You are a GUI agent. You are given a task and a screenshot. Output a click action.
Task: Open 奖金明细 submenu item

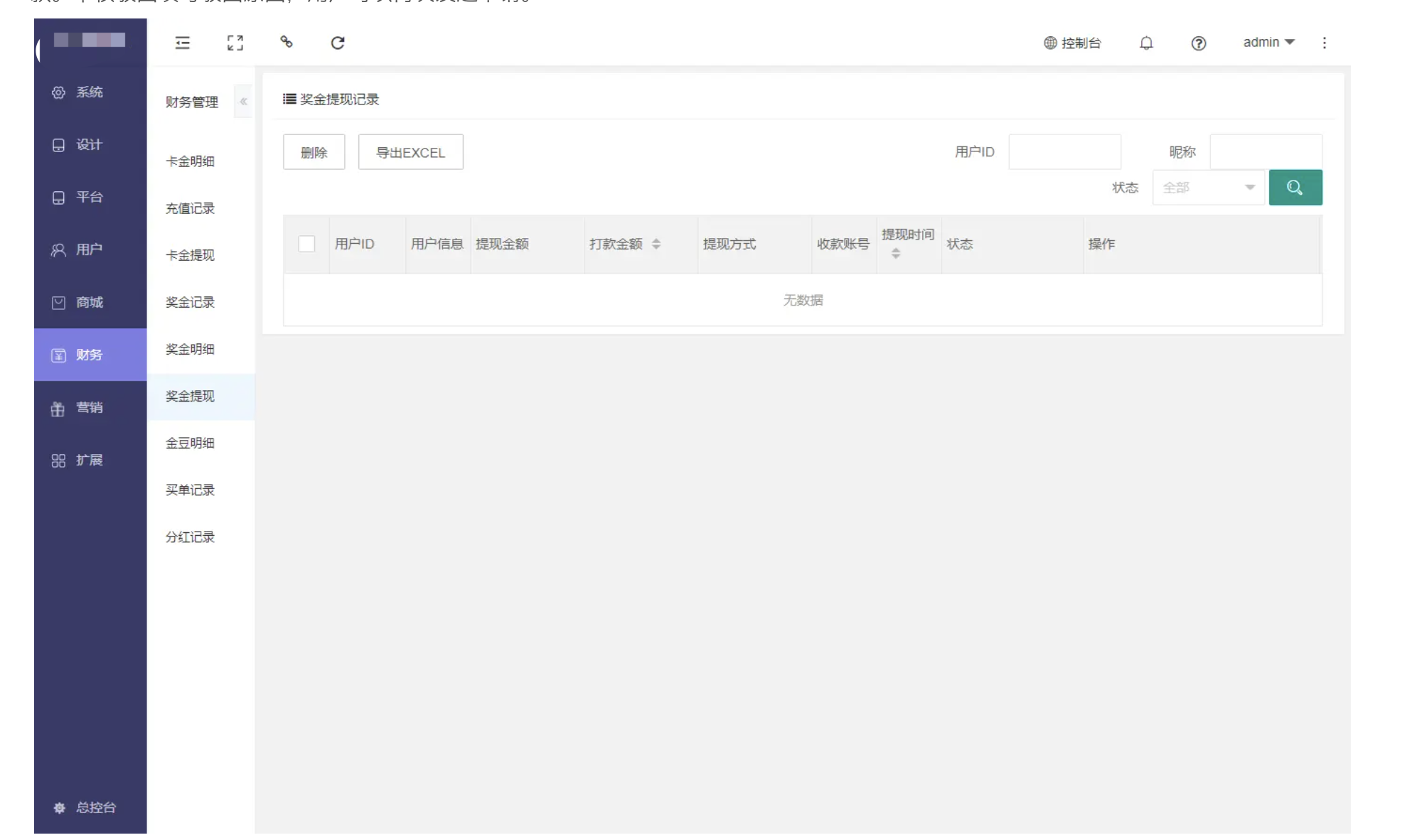tap(201, 349)
